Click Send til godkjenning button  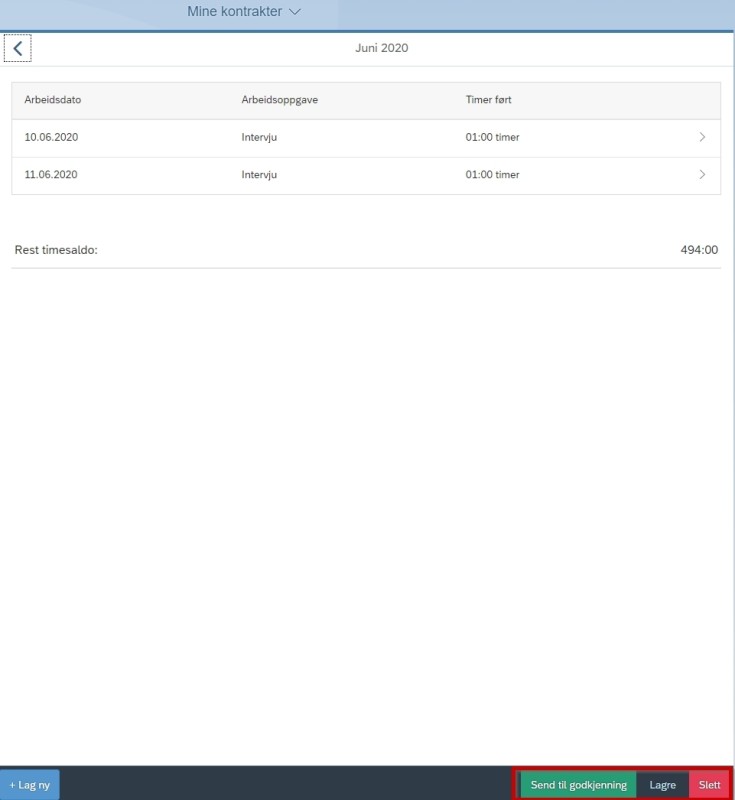[578, 785]
